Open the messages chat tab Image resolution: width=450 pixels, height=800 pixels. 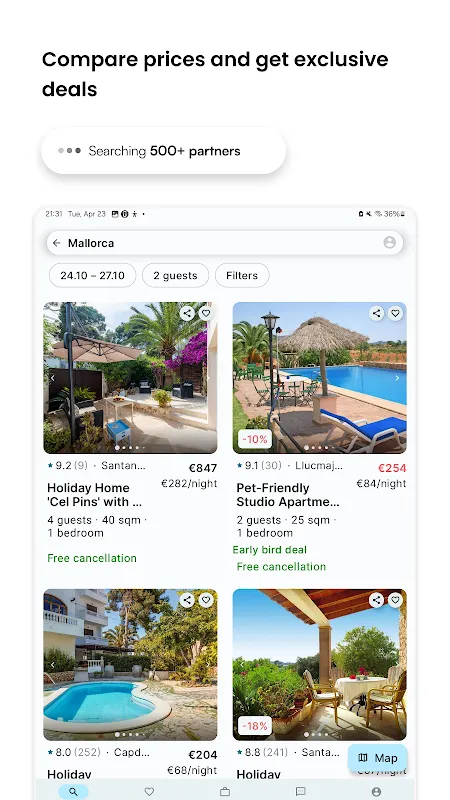pyautogui.click(x=301, y=792)
